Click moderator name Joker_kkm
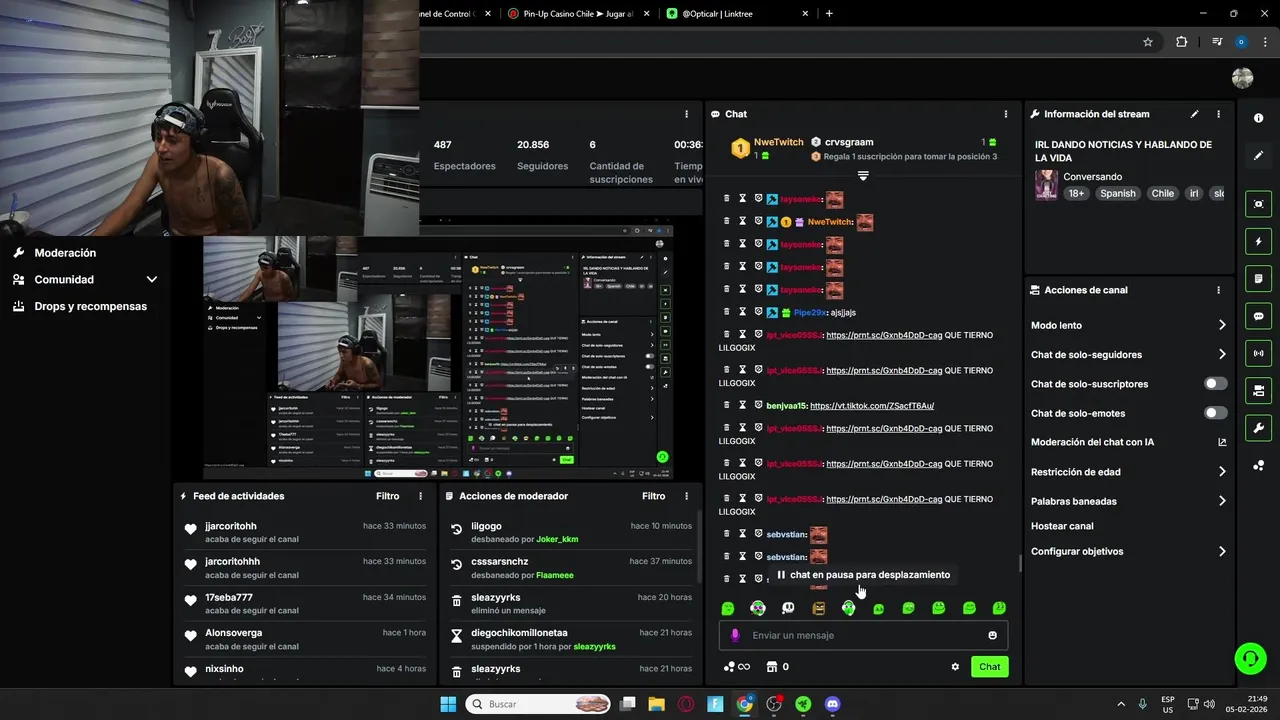This screenshot has height=720, width=1280. click(557, 539)
